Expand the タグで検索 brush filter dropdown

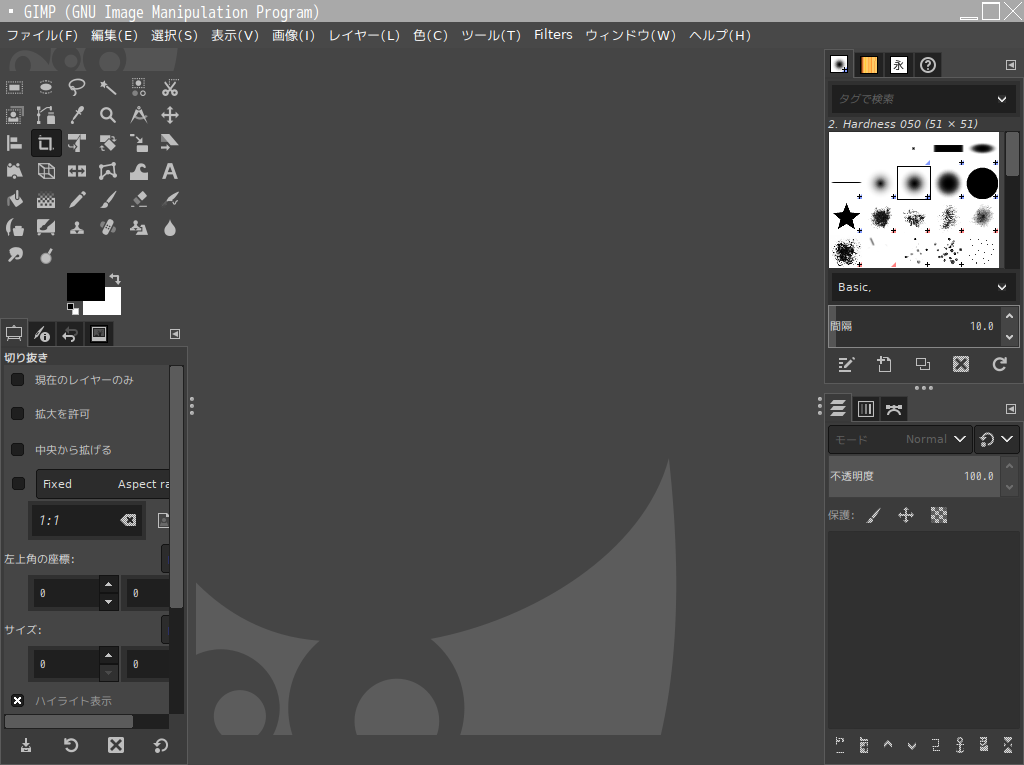1002,99
